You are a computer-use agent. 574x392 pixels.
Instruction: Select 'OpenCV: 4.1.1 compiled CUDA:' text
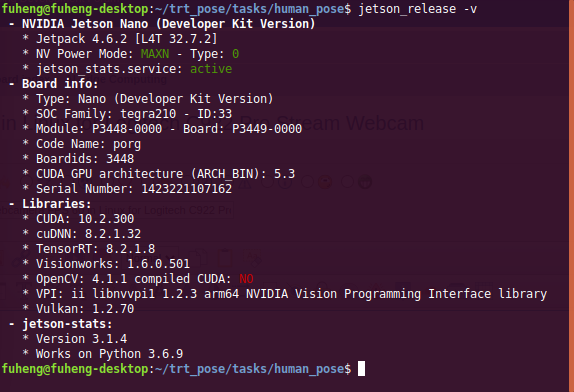click(134, 279)
